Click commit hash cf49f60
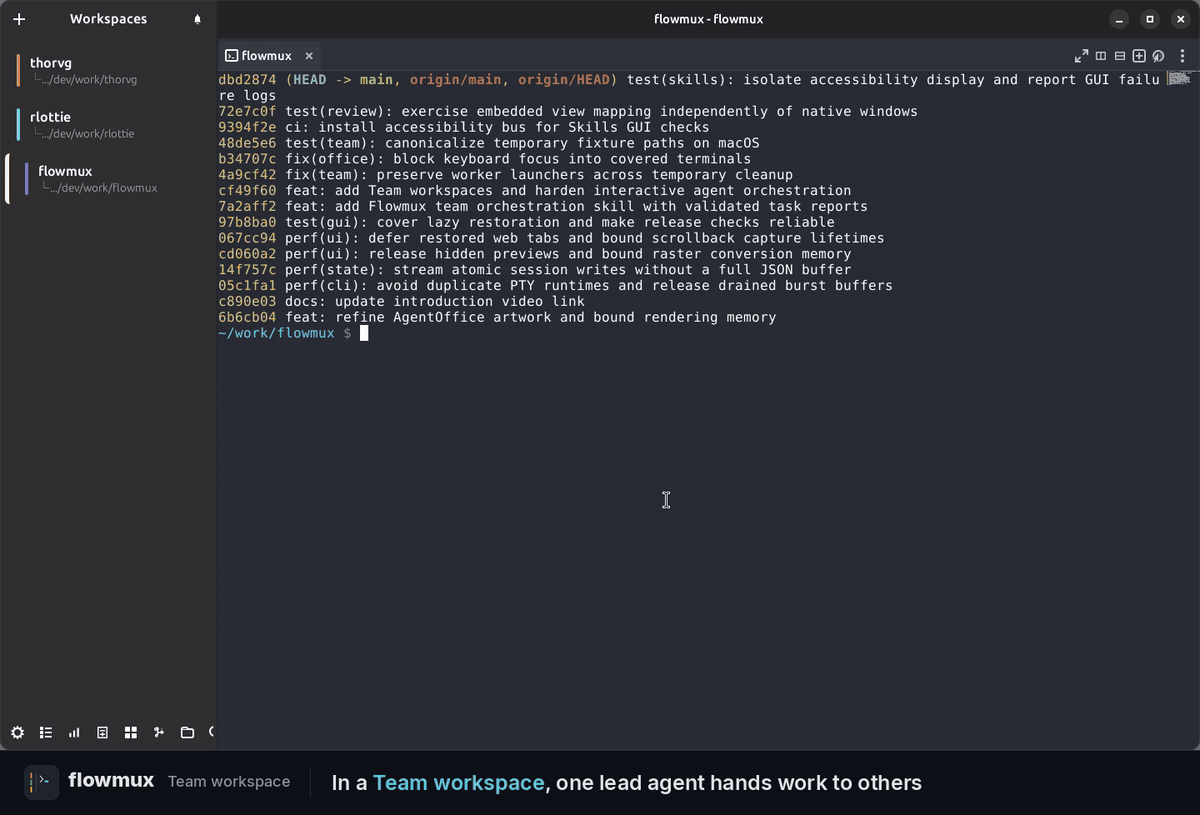 tap(247, 191)
